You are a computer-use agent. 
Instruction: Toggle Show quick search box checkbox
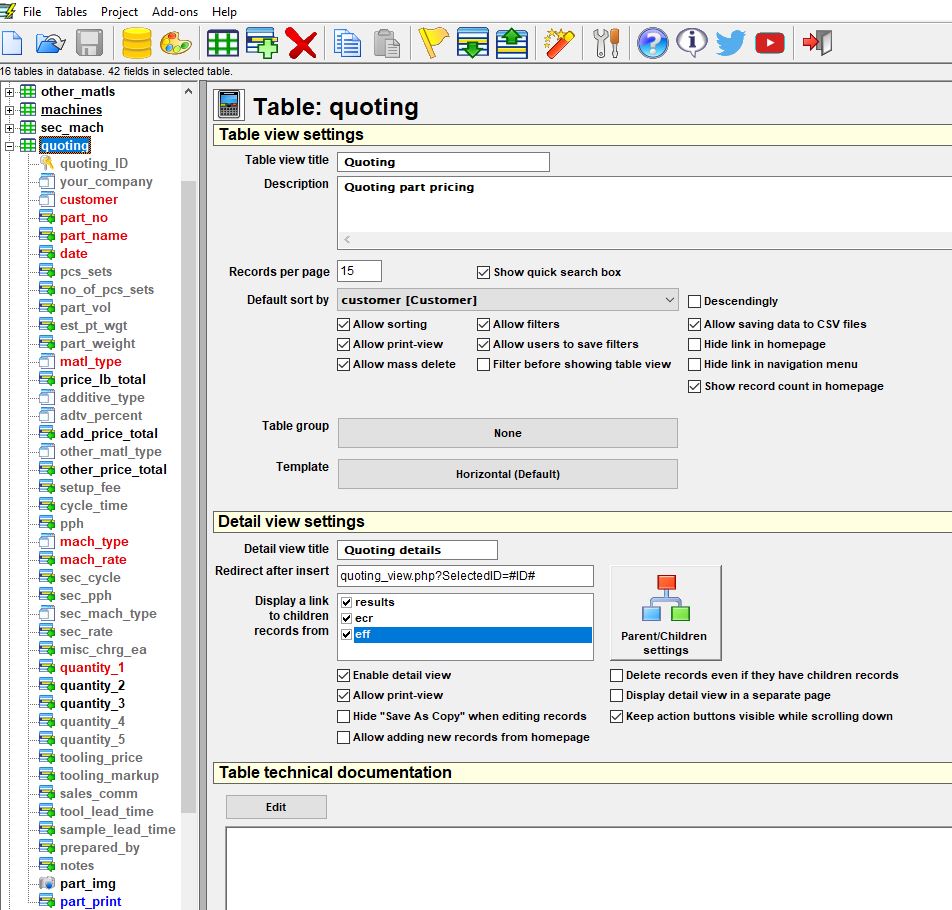(x=483, y=273)
